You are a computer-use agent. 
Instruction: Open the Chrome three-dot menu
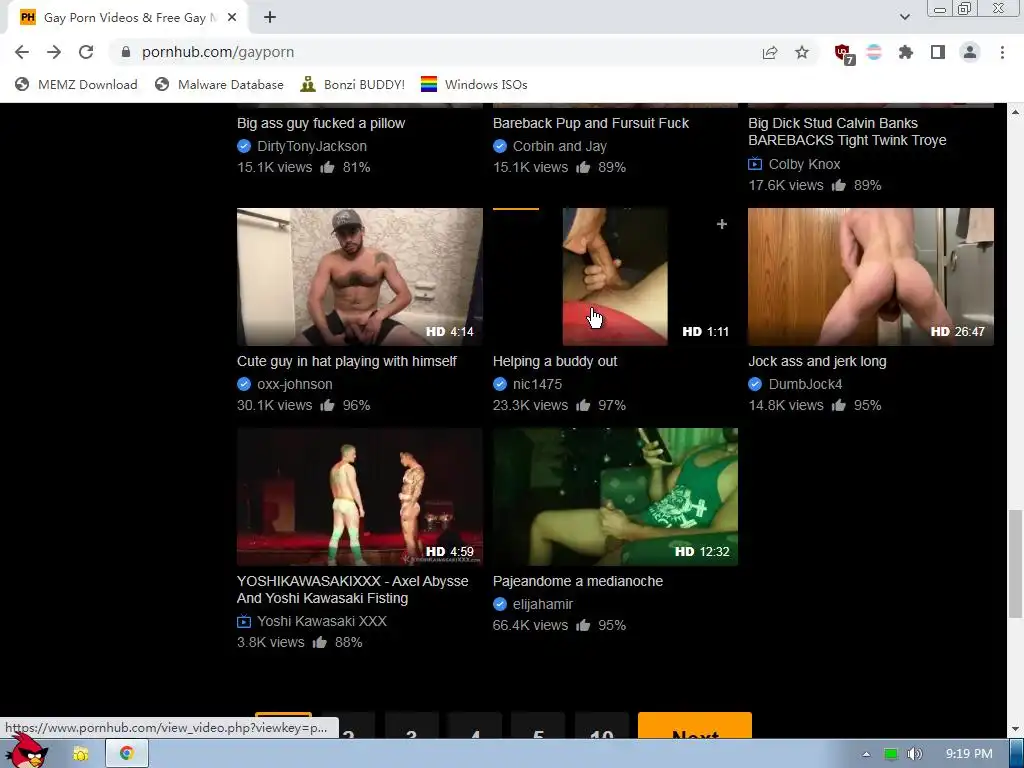[1002, 52]
